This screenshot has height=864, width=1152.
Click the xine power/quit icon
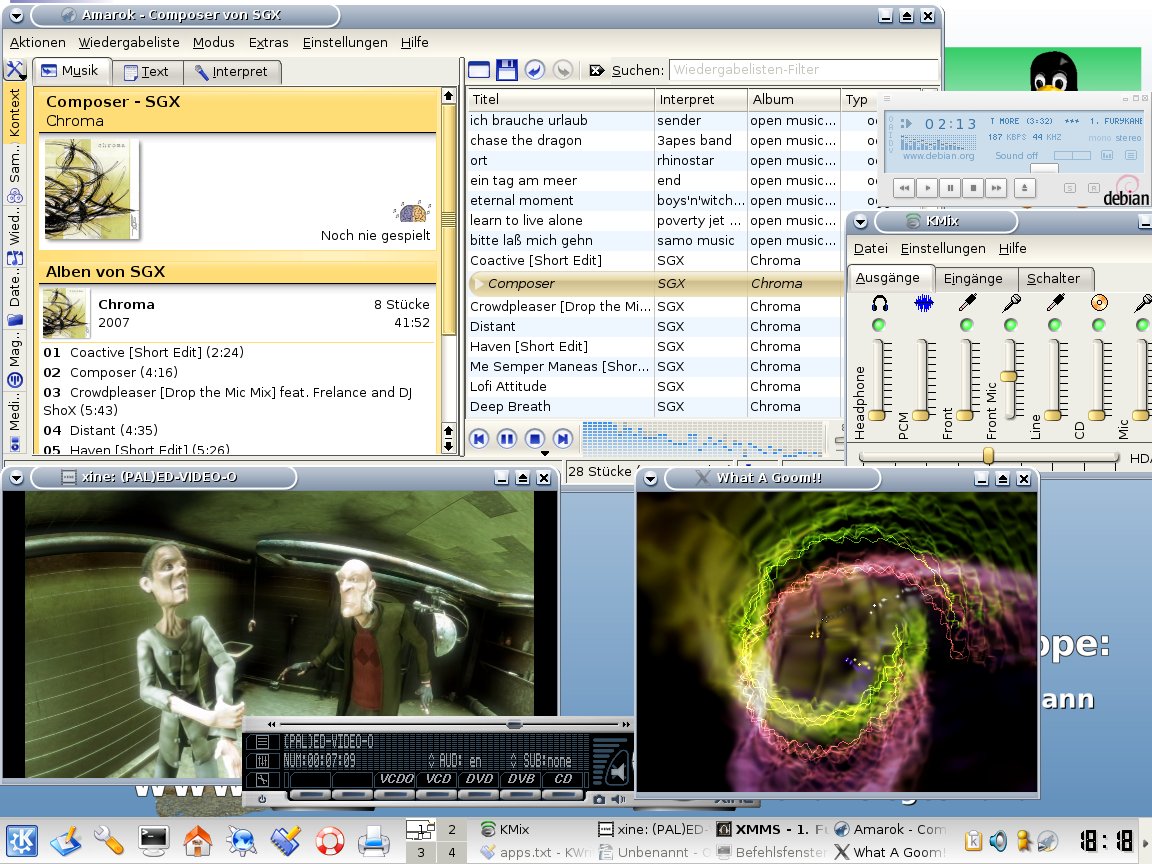[262, 799]
